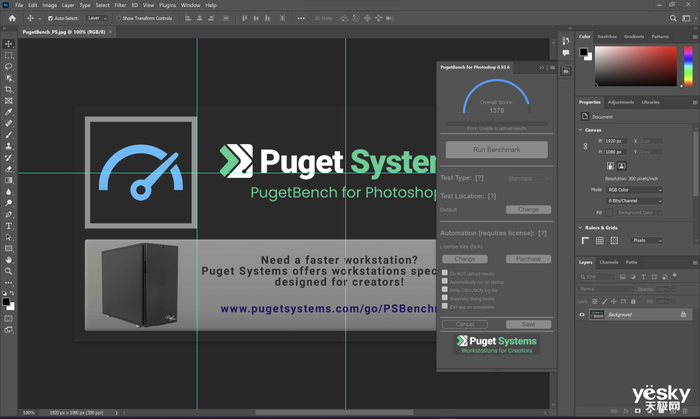
Task: Click Change button for Test Location
Action: click(x=528, y=210)
